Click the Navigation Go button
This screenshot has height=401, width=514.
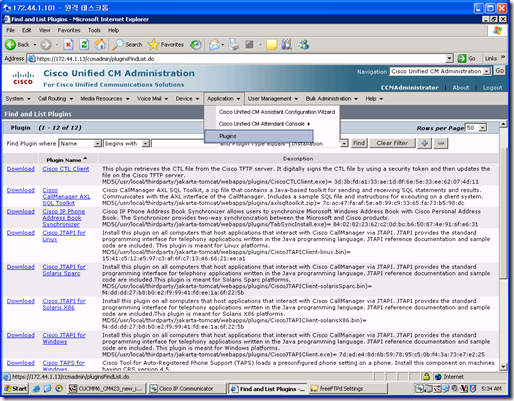pyautogui.click(x=499, y=71)
